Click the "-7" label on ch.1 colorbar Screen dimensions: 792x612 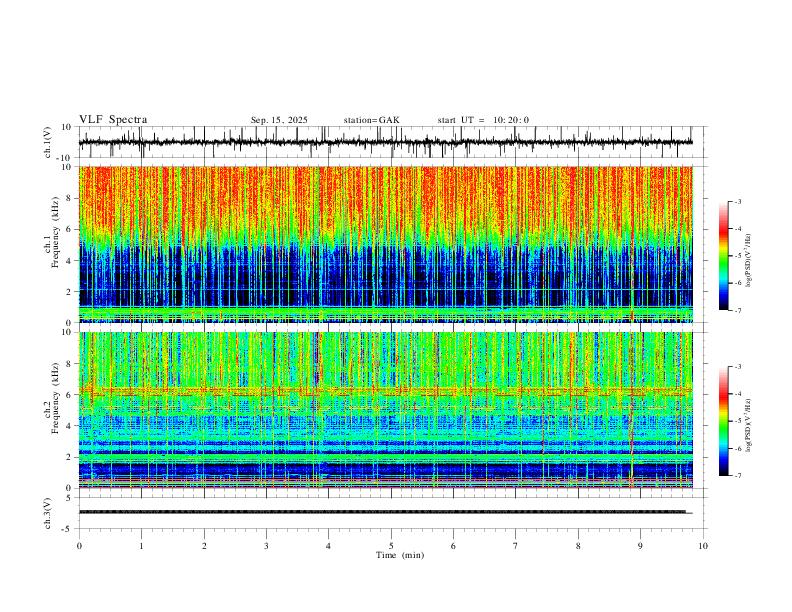pos(738,310)
